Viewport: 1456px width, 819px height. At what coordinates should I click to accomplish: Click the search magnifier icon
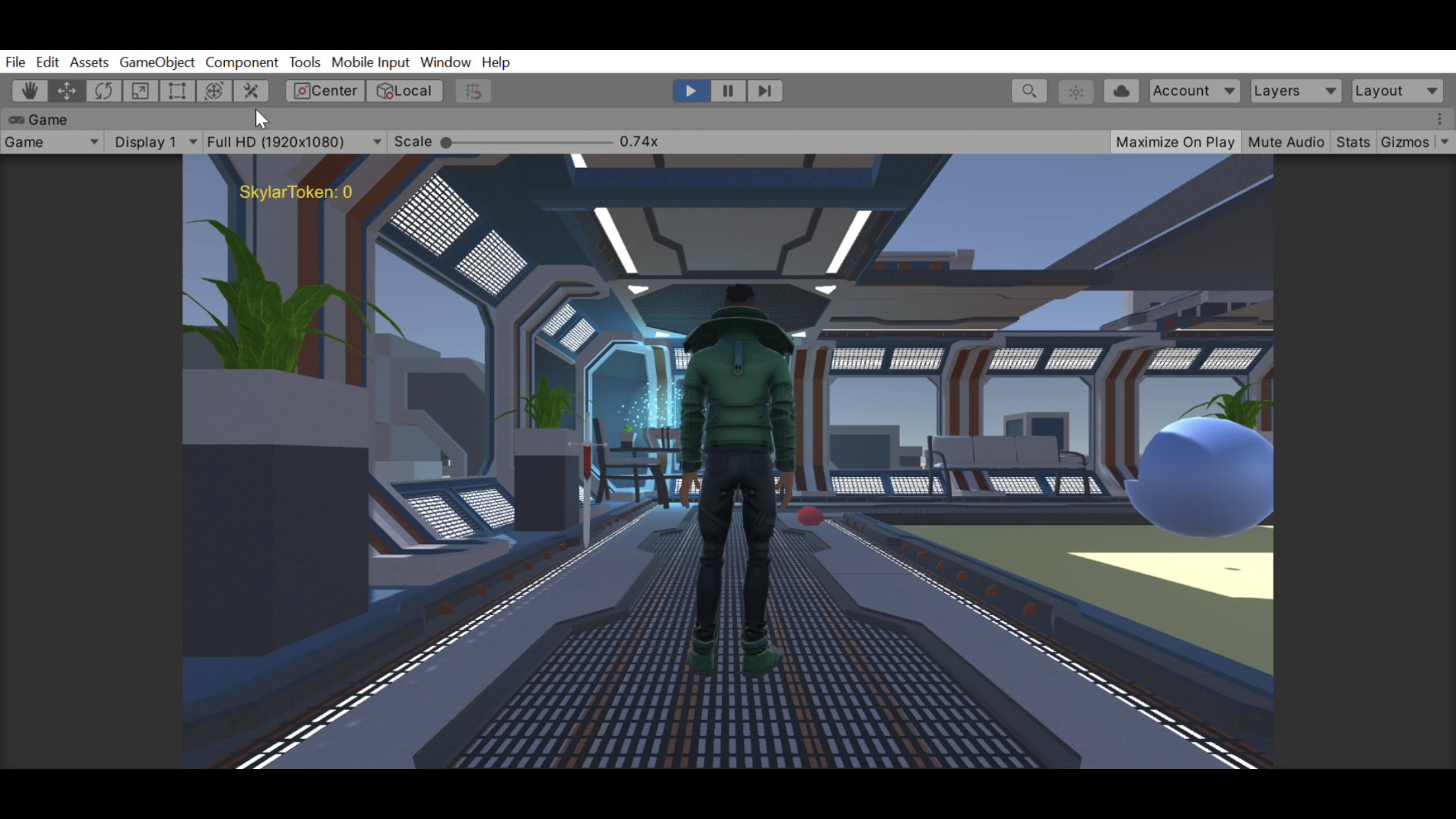pos(1029,91)
